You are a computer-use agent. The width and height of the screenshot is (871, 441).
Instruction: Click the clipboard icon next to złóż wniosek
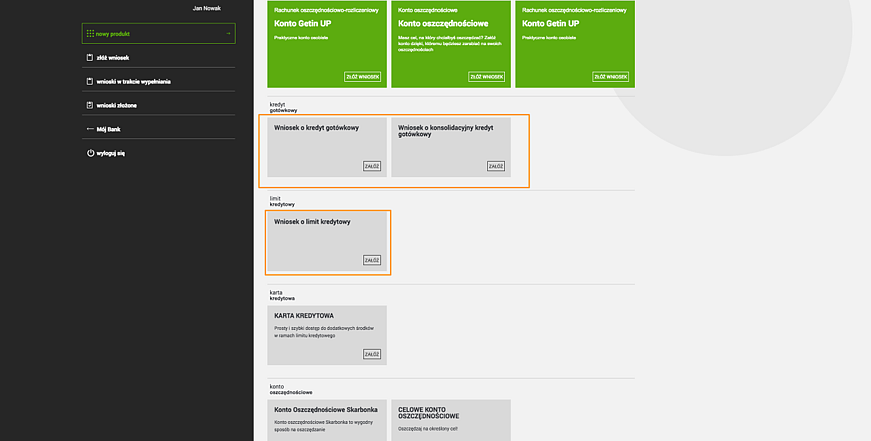pyautogui.click(x=90, y=58)
